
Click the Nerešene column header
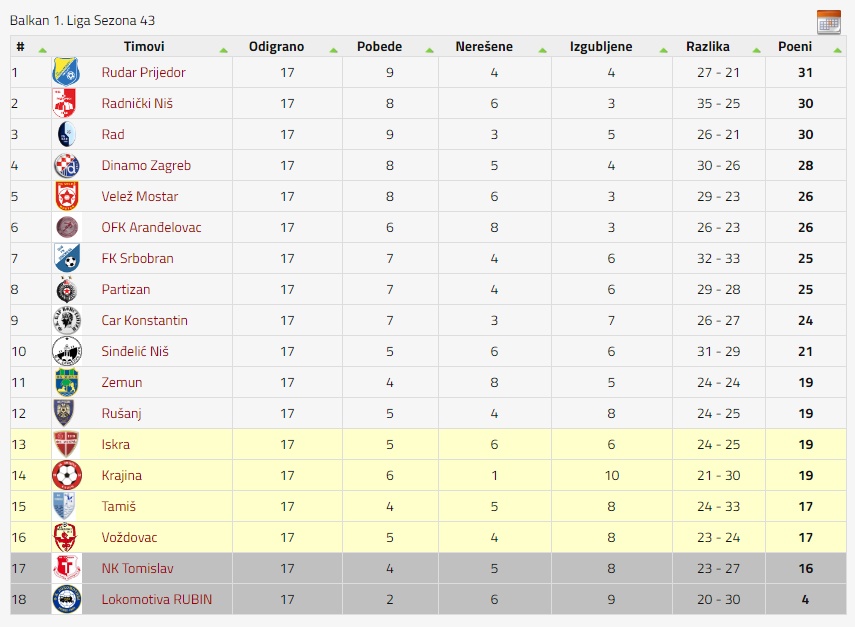[484, 46]
